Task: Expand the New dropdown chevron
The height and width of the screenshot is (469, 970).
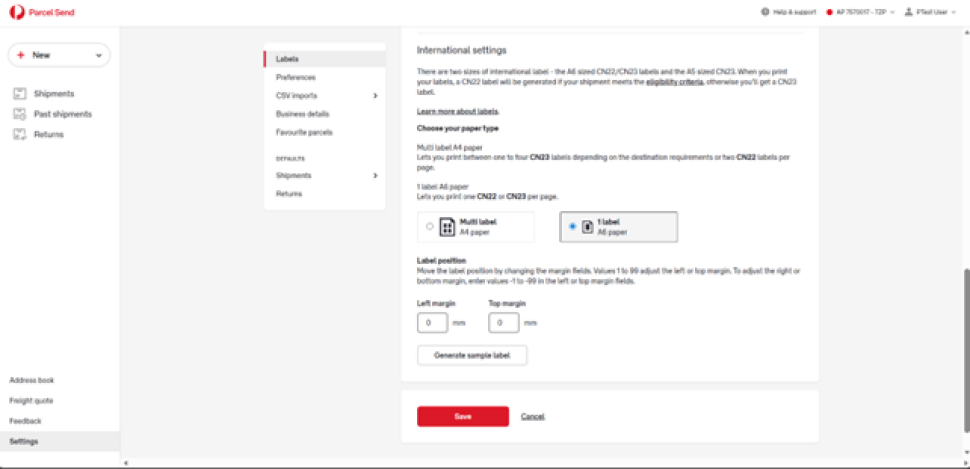Action: coord(98,55)
